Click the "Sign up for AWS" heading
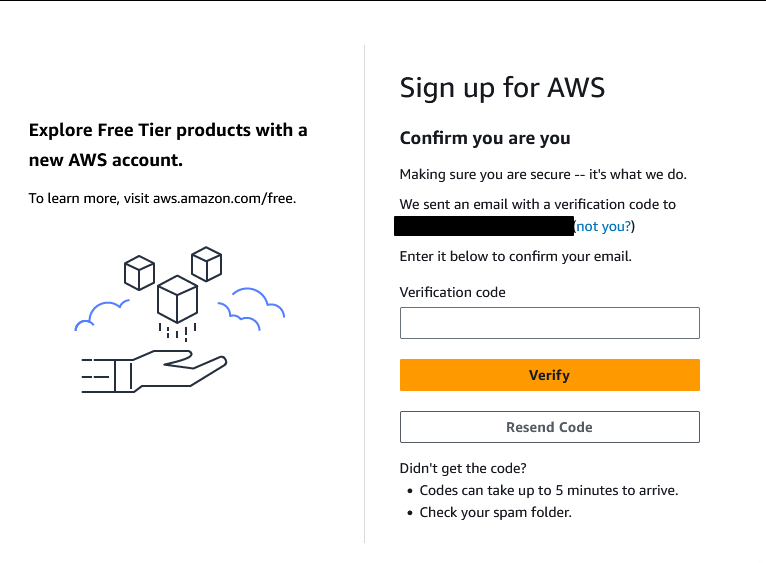 502,88
